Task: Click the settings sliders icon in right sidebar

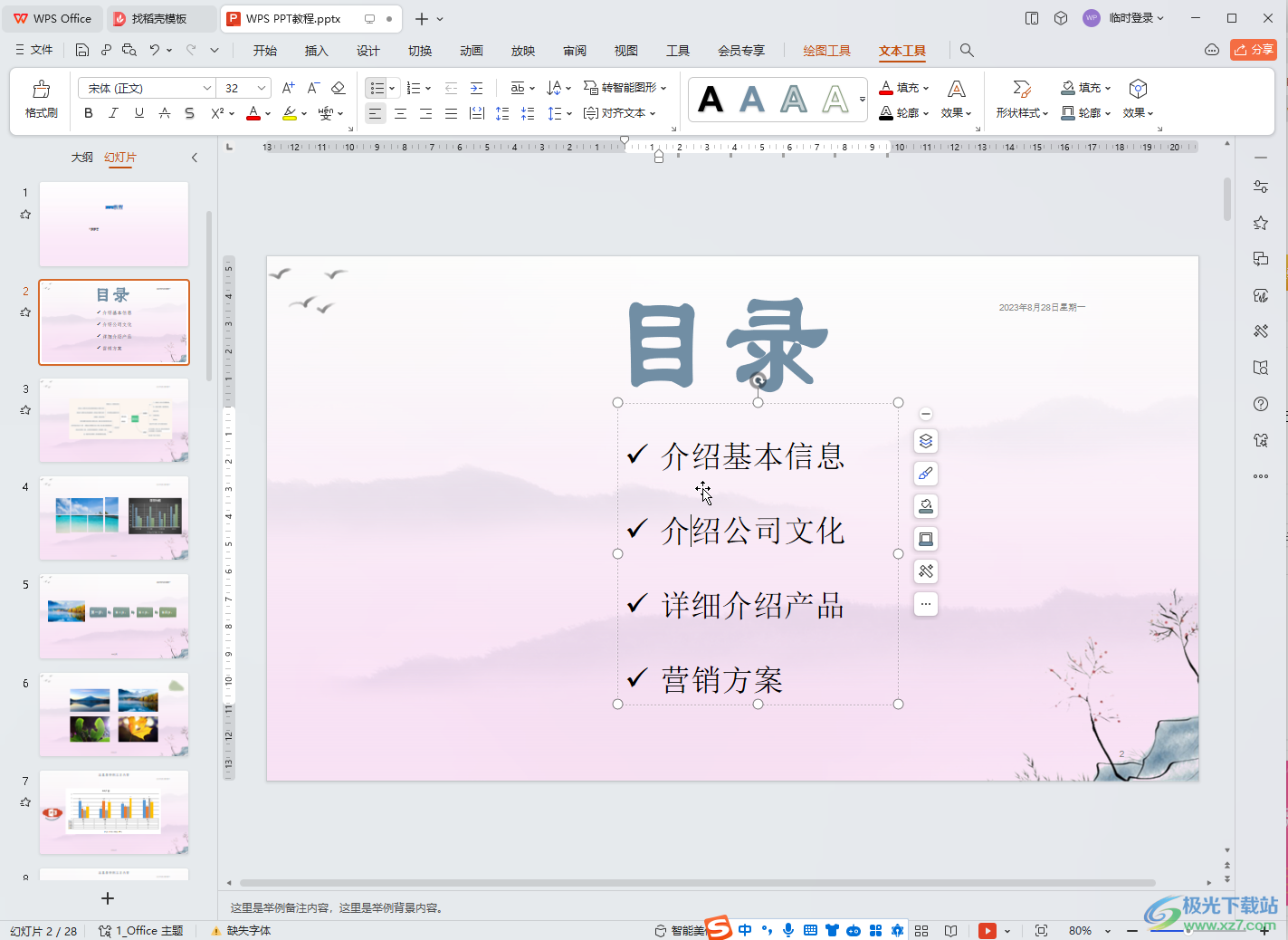Action: (1261, 187)
